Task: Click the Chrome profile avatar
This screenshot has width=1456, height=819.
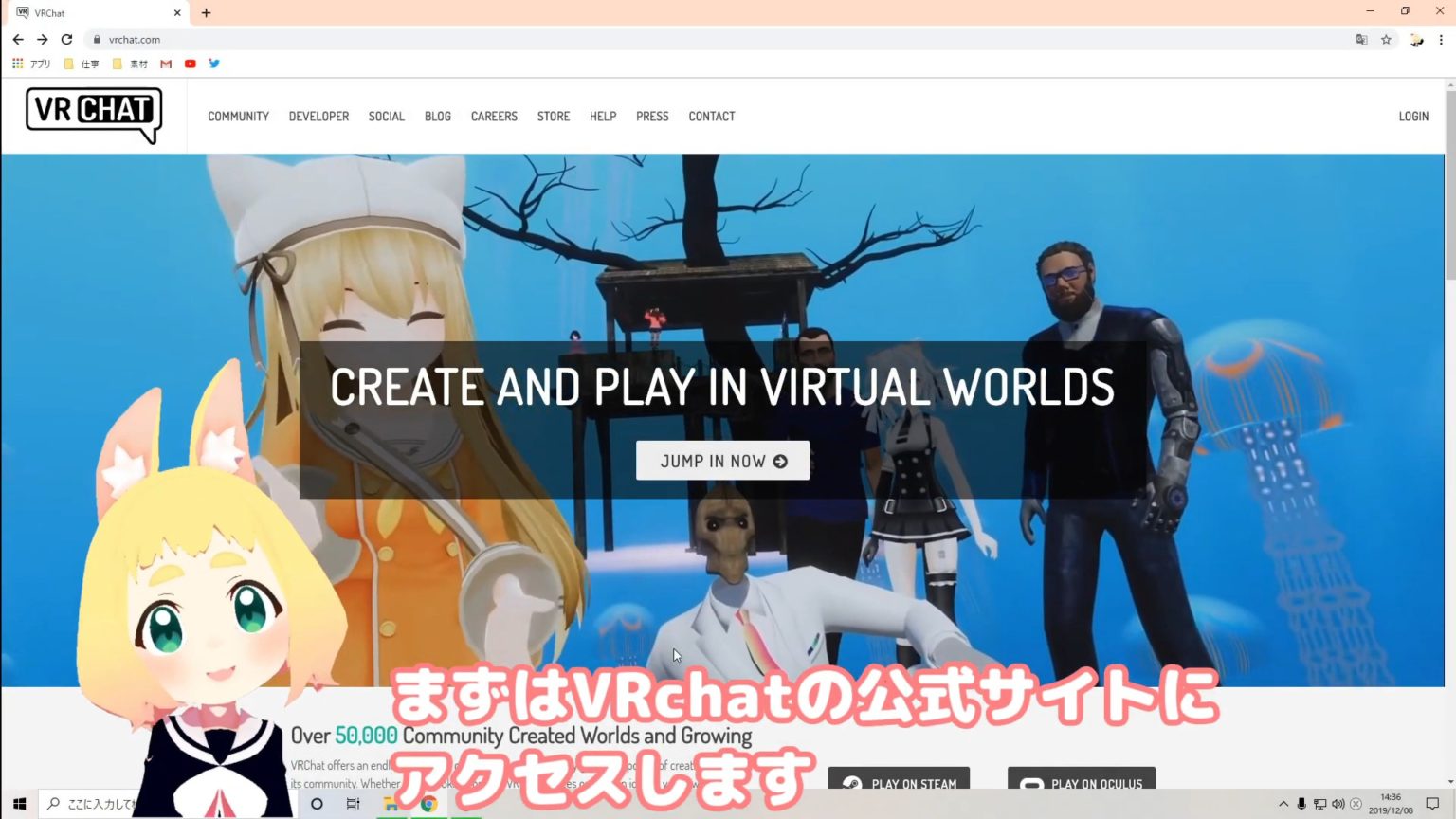Action: pyautogui.click(x=1416, y=39)
